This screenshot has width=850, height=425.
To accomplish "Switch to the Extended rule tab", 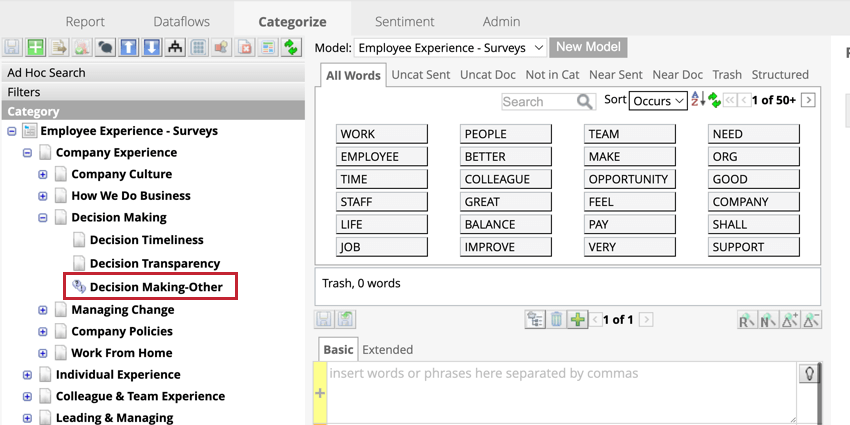I will 388,350.
